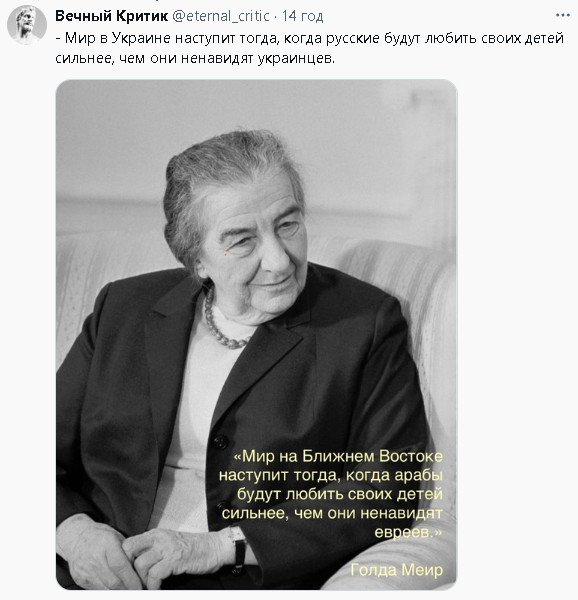The image size is (578, 600).
Task: Open the attached black-and-white photo
Action: point(256,334)
